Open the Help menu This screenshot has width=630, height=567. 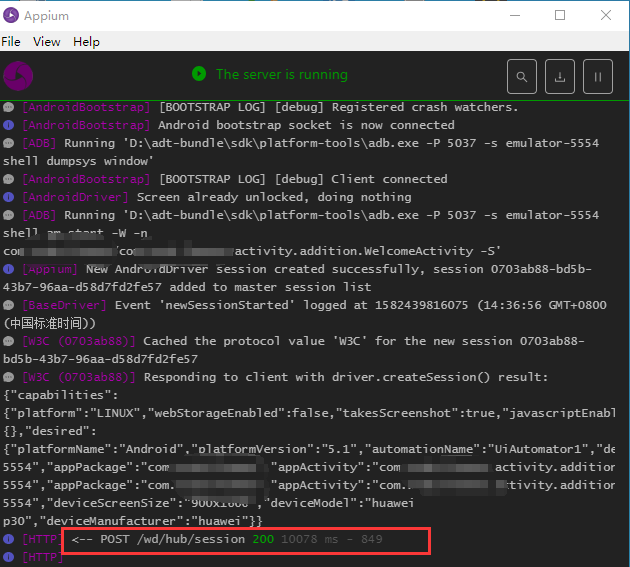click(x=86, y=42)
